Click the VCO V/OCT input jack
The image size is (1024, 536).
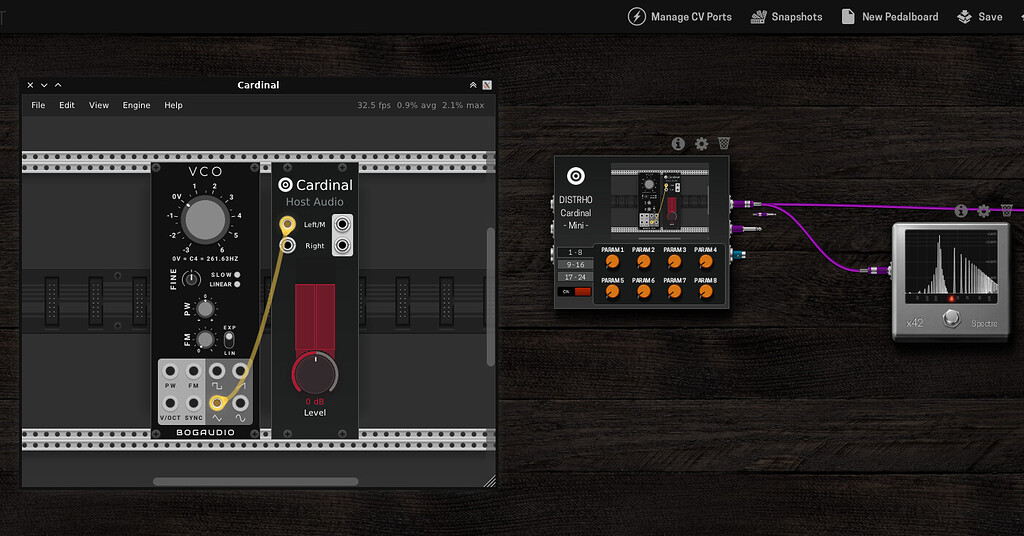click(x=170, y=403)
